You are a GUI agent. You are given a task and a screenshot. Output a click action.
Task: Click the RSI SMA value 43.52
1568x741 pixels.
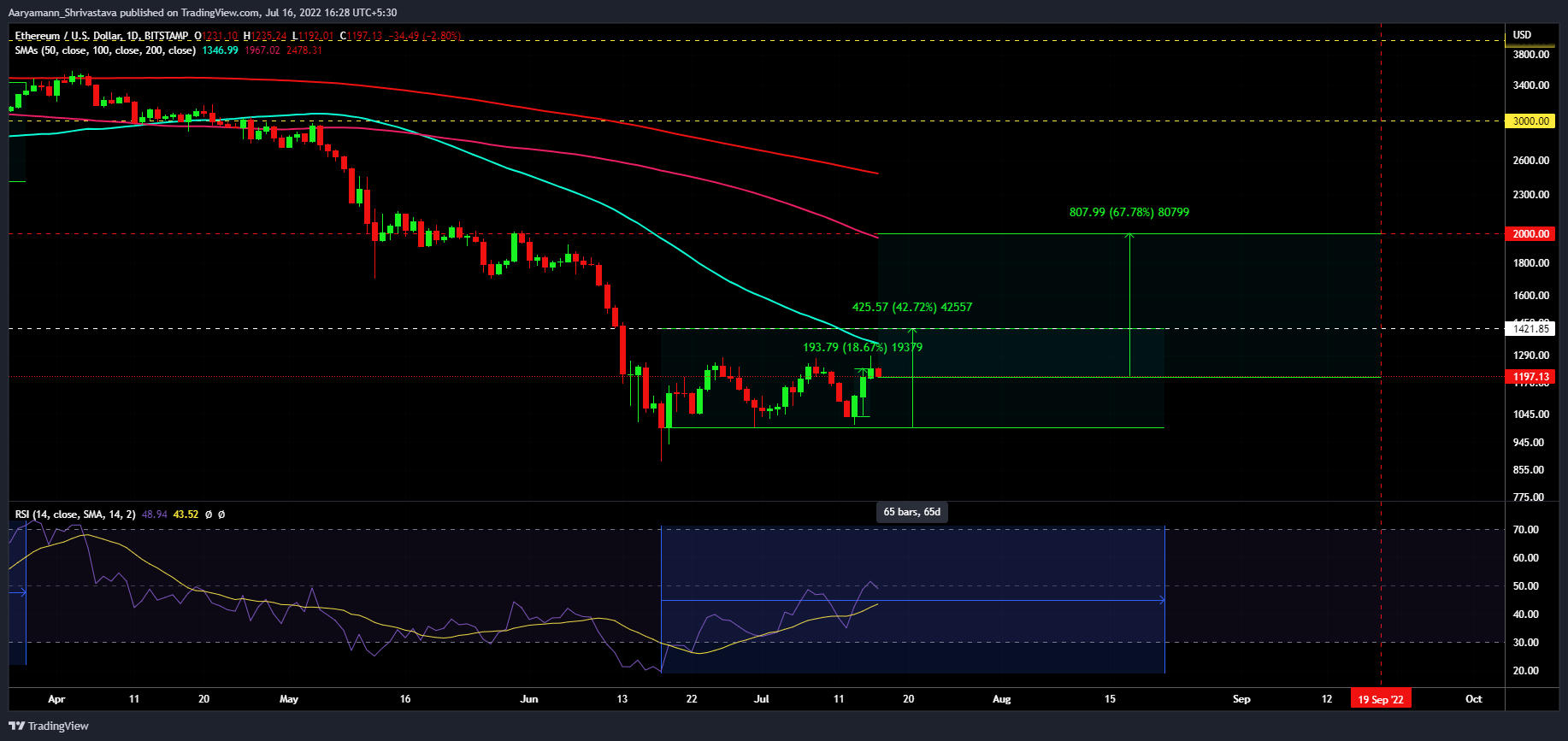click(x=186, y=515)
